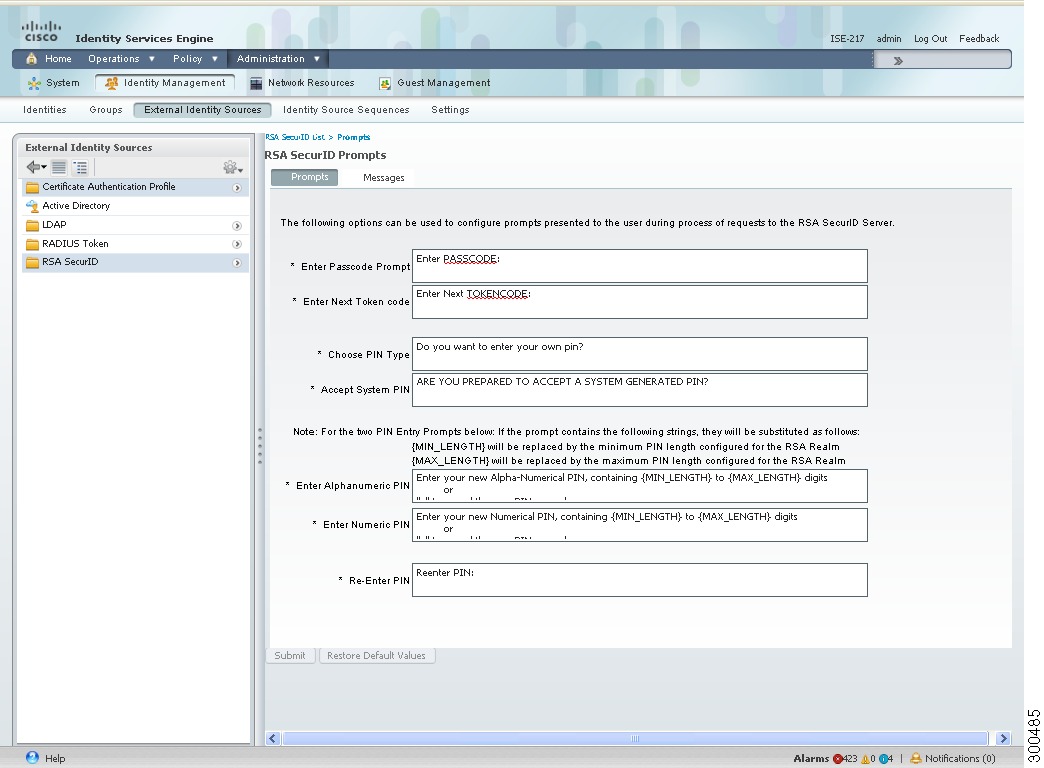Click the Log Out link

click(930, 39)
